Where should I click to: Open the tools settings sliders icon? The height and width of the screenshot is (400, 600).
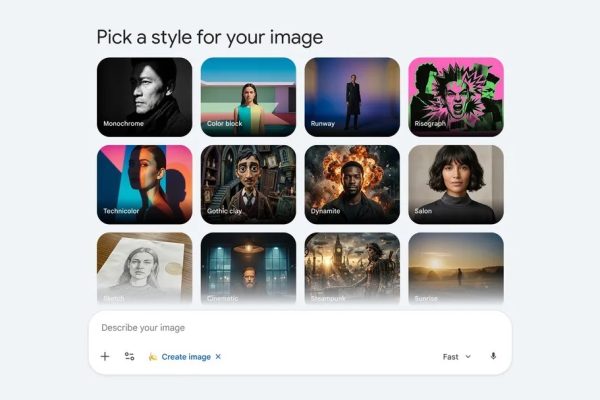coord(129,357)
